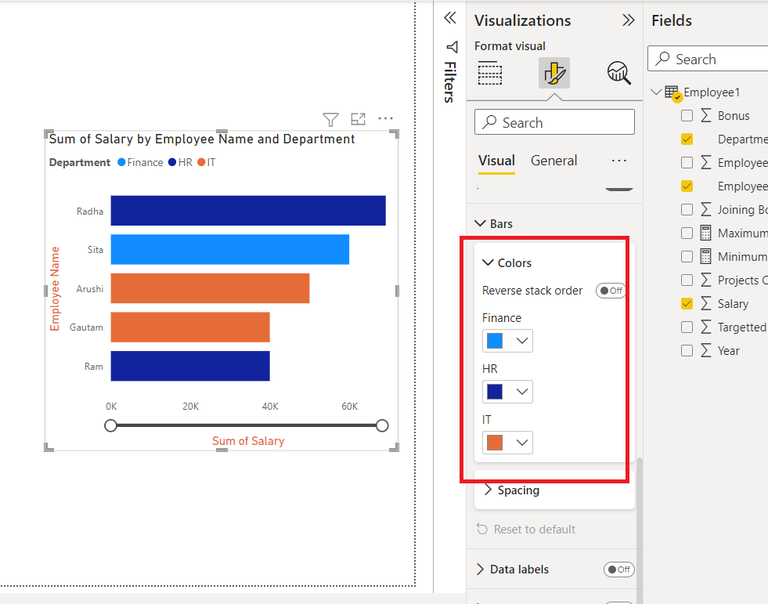Open HR color dropdown arrow
768x604 pixels.
click(522, 392)
